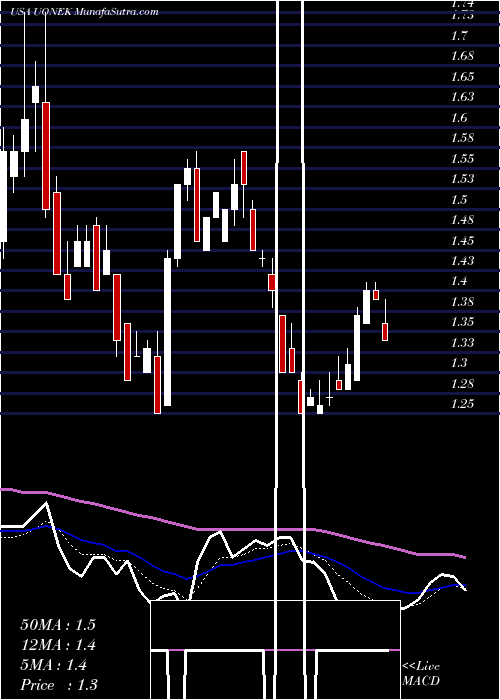Select the 1.33 price axis label
This screenshot has width=500, height=700.
[x=462, y=342]
